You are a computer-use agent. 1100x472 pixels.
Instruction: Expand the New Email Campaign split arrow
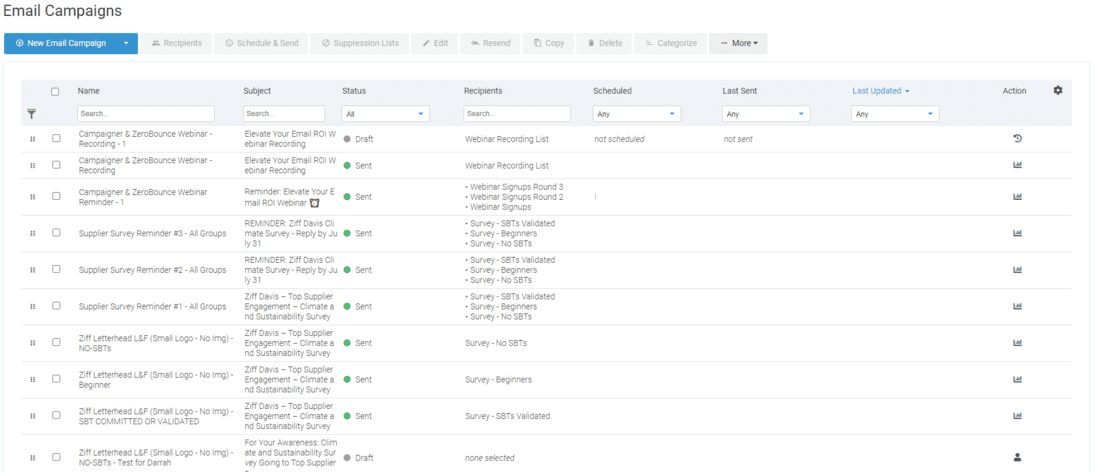coord(125,43)
